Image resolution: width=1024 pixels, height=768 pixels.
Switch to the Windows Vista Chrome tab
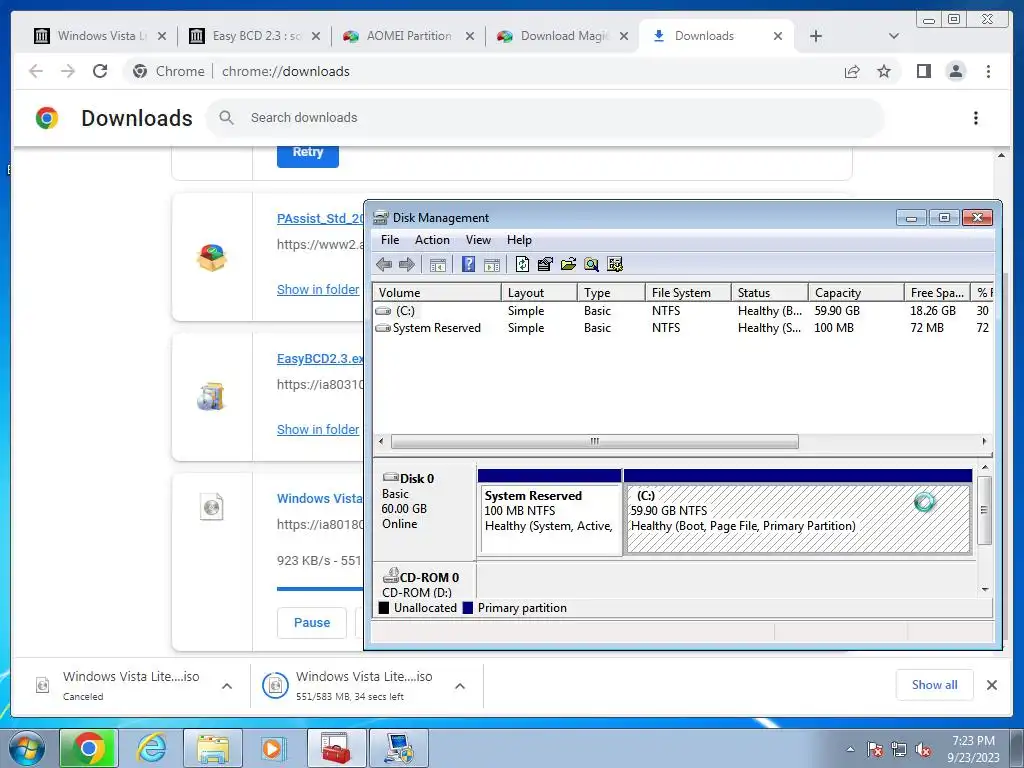click(x=100, y=36)
